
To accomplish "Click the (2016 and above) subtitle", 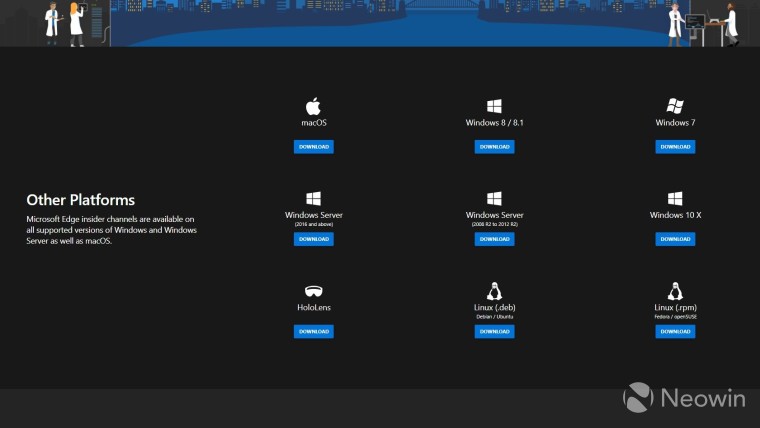I will (x=314, y=224).
